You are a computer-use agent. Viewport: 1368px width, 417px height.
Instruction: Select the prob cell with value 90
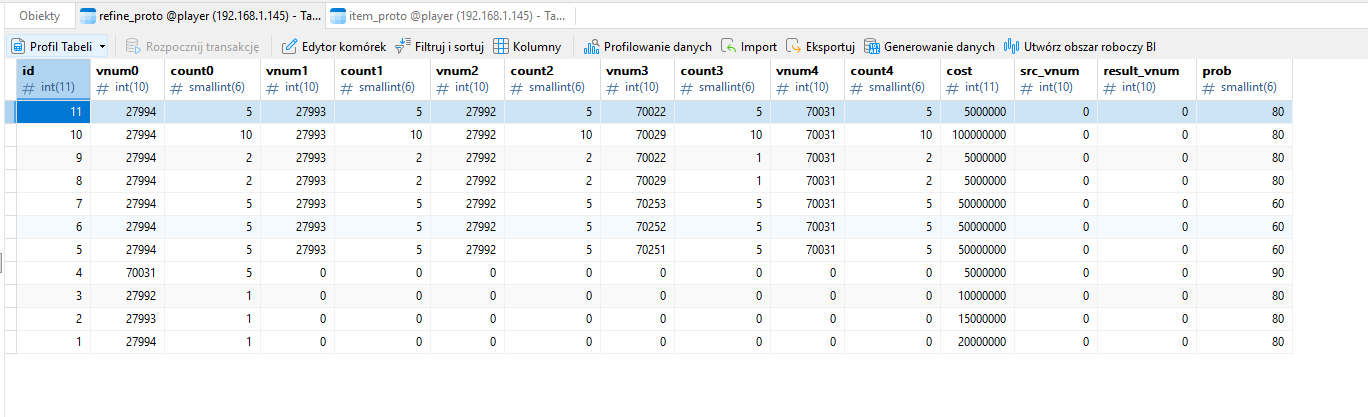1243,272
